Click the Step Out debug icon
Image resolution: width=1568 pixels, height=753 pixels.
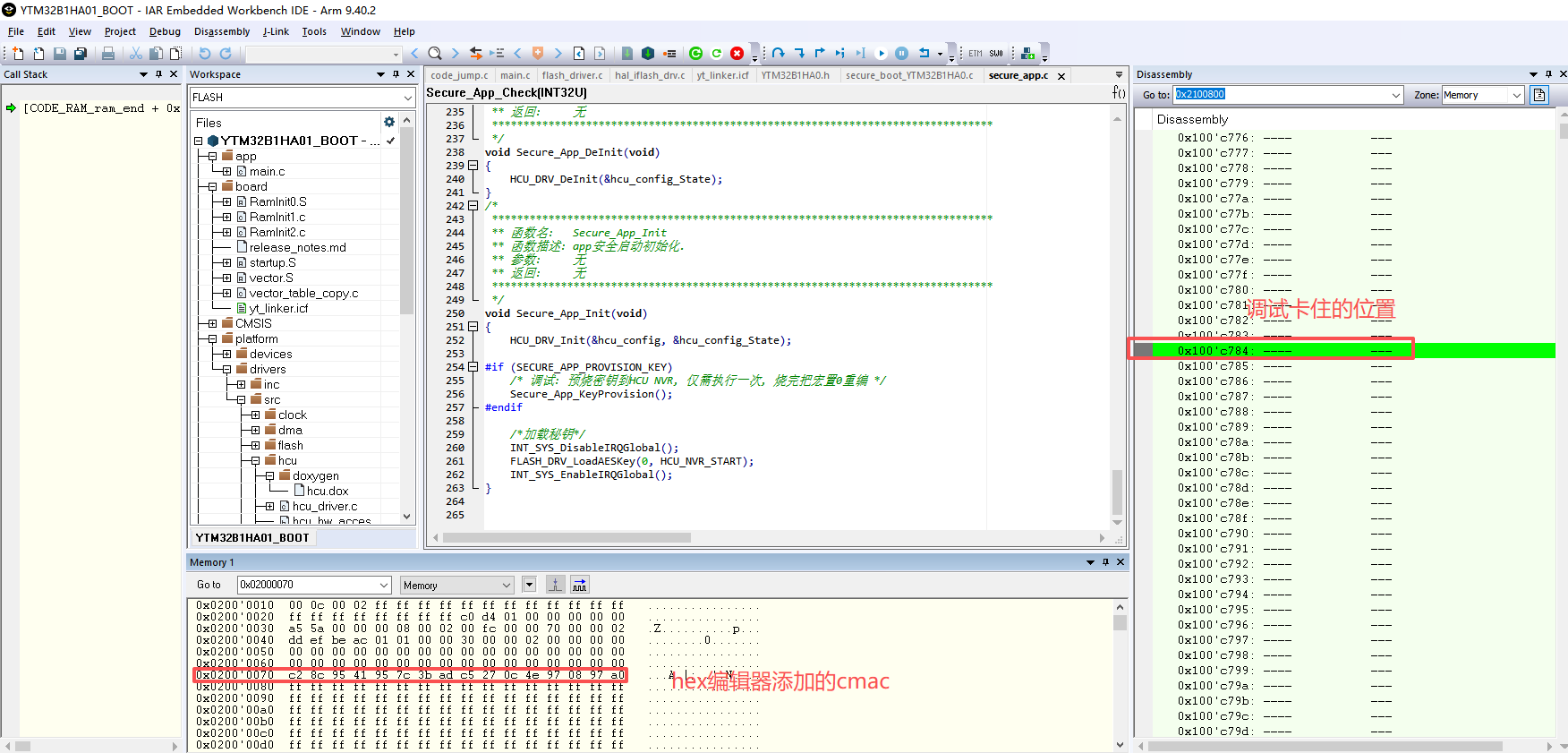point(820,54)
